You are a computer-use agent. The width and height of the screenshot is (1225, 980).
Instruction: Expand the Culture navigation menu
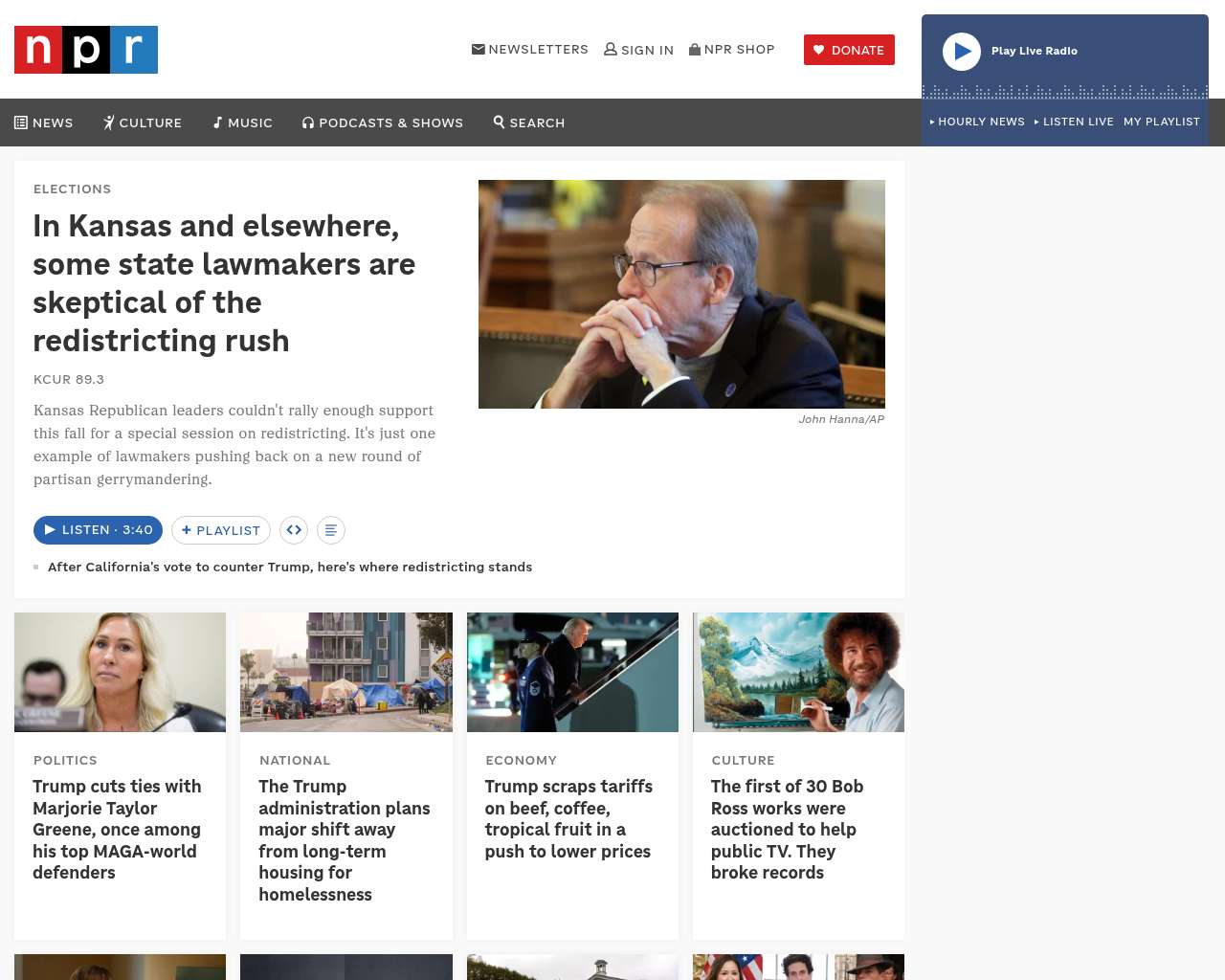143,122
